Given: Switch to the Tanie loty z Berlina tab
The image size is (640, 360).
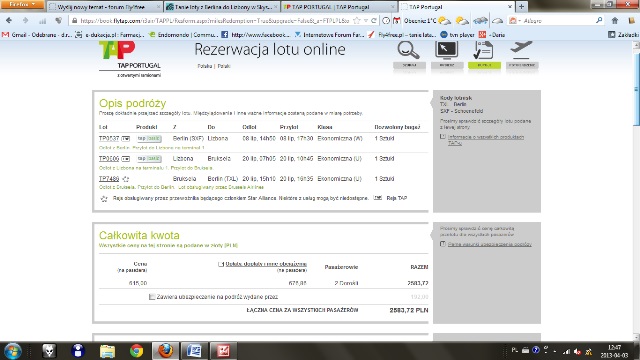Looking at the screenshot, I should (x=222, y=7).
